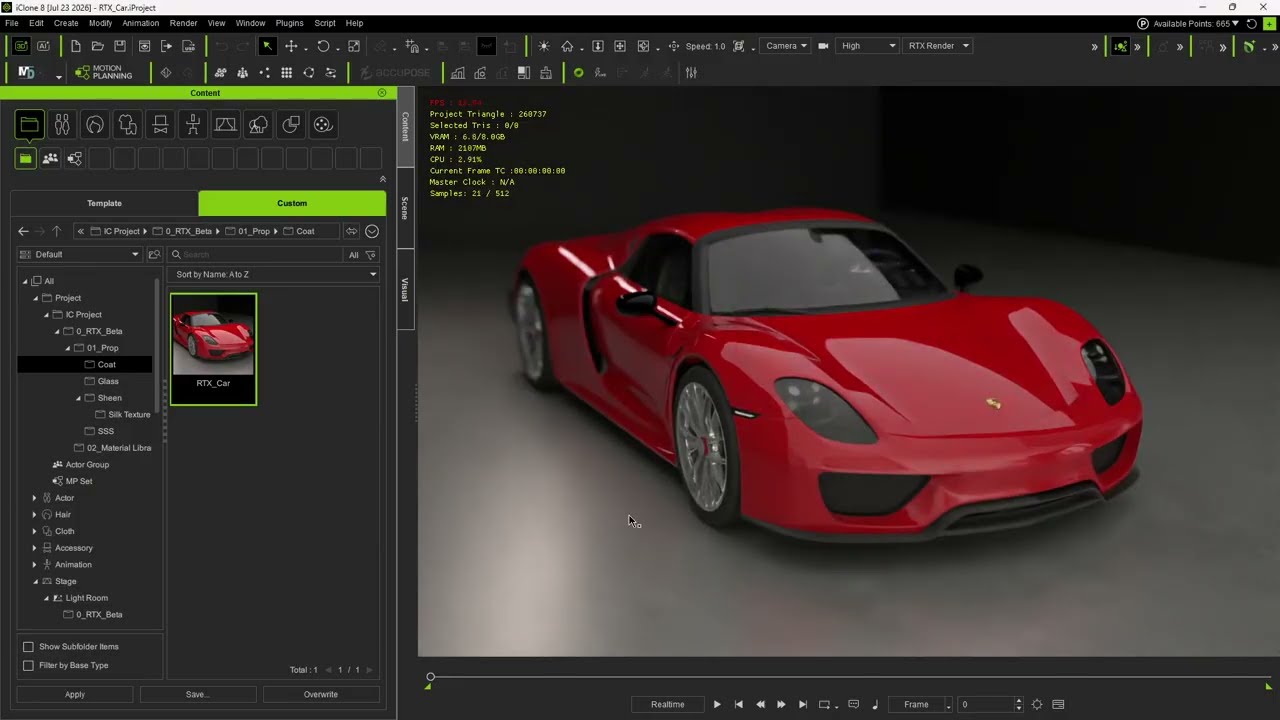The height and width of the screenshot is (720, 1280).
Task: Expand the Hair tree node
Action: pyautogui.click(x=34, y=514)
